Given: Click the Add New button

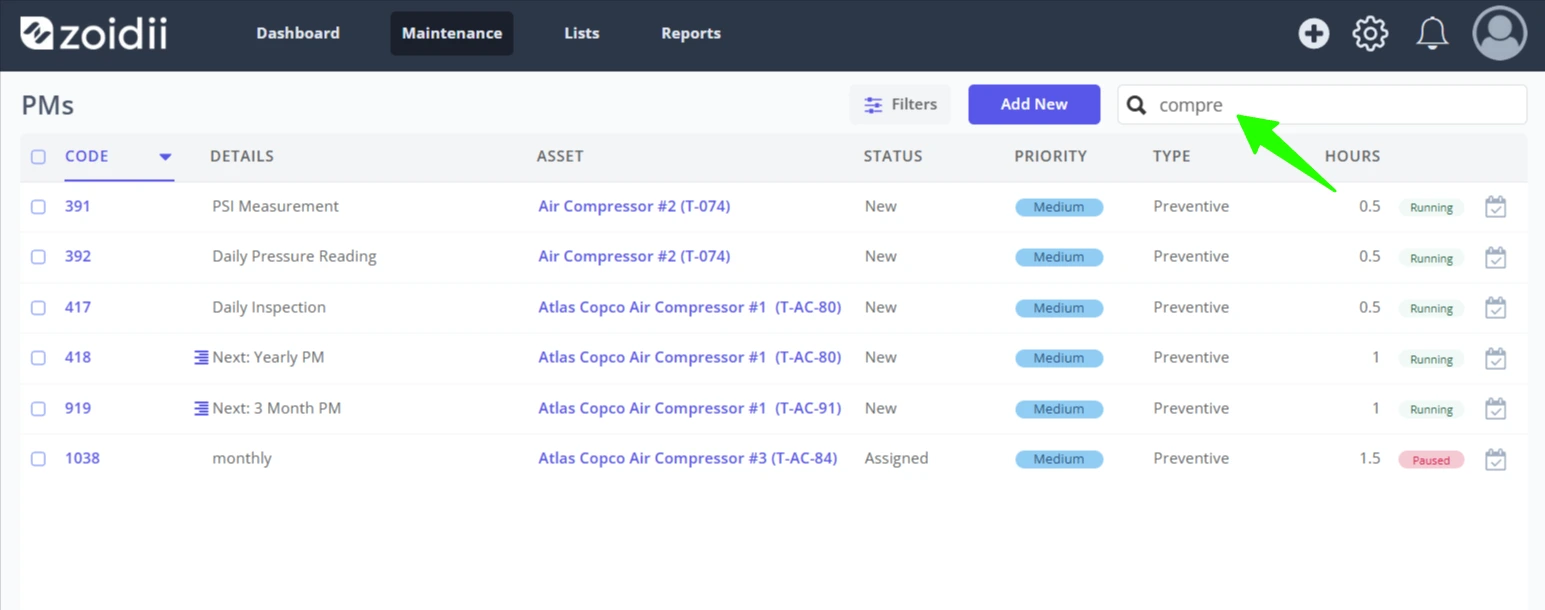Looking at the screenshot, I should click(x=1034, y=104).
